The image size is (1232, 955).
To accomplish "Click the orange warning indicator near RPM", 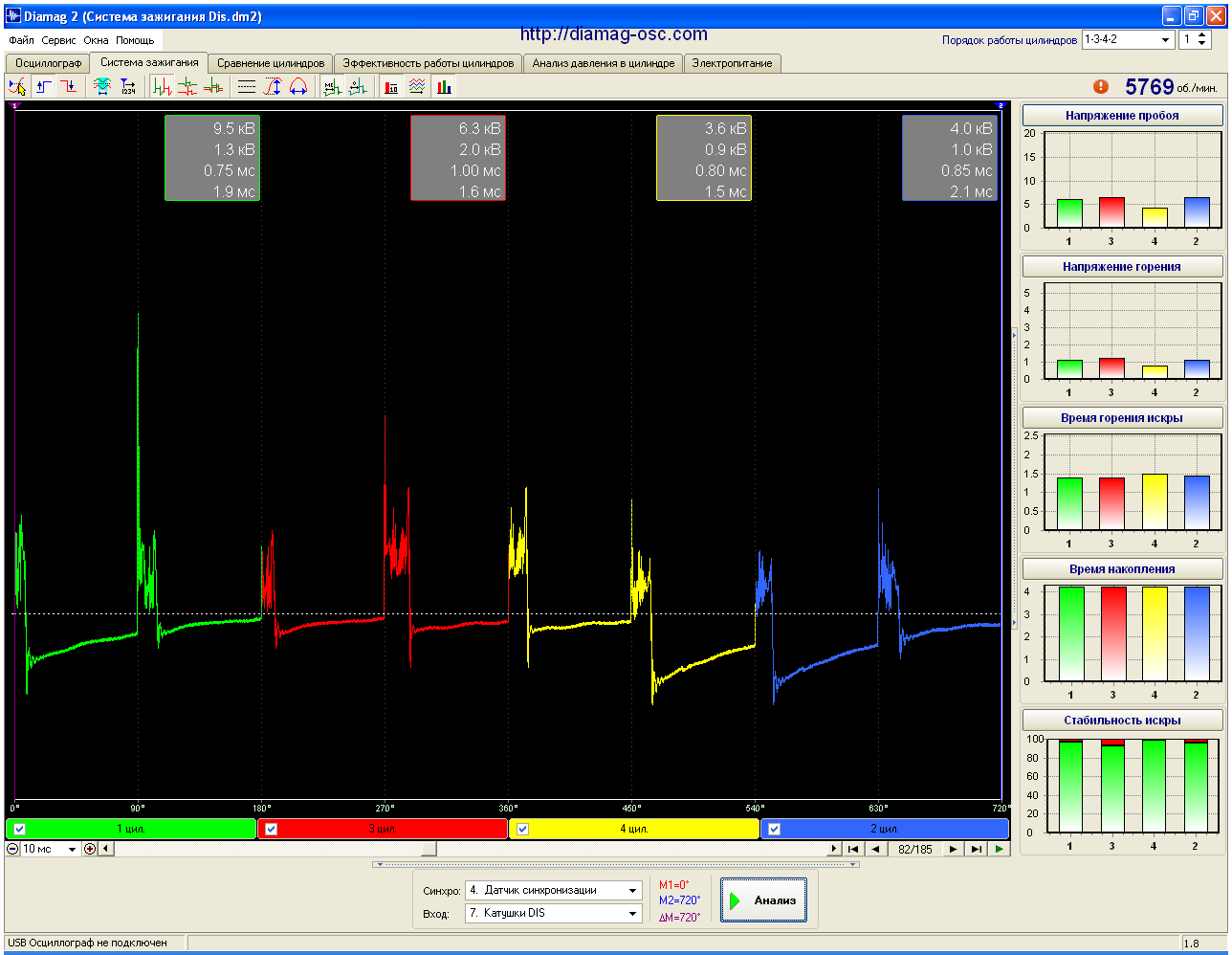I will (1101, 86).
